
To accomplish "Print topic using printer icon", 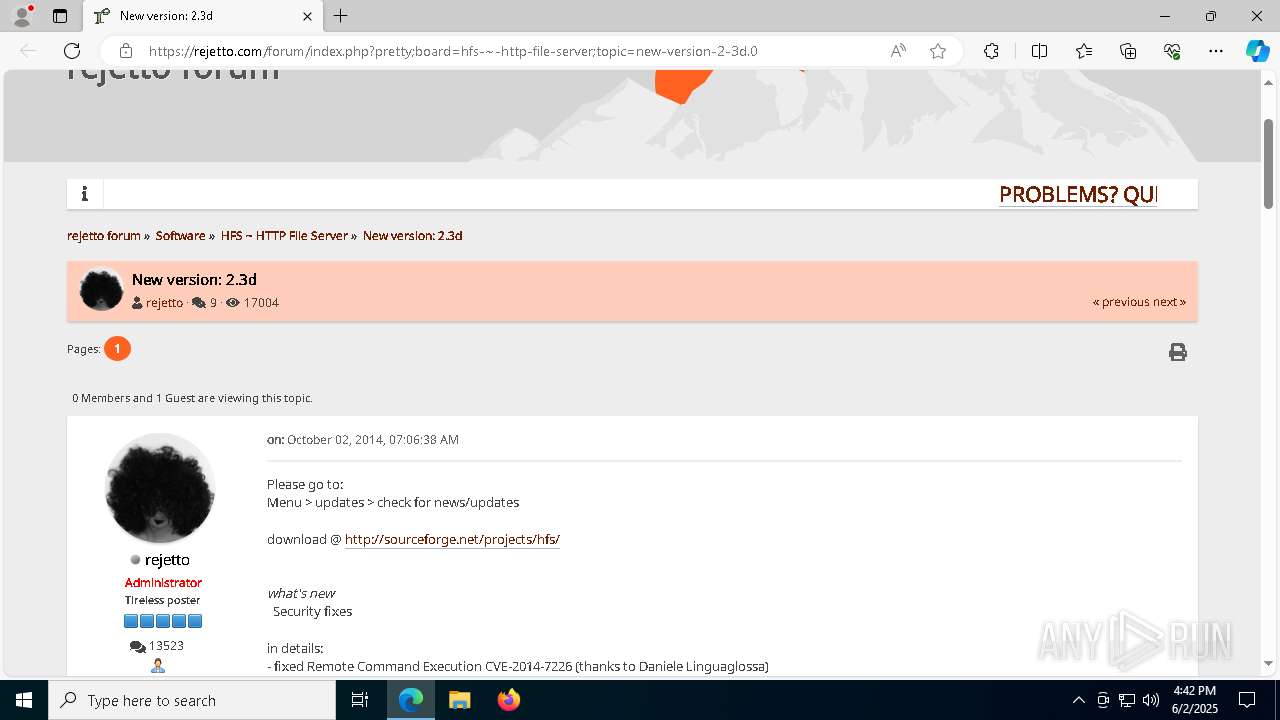I will click(x=1178, y=352).
